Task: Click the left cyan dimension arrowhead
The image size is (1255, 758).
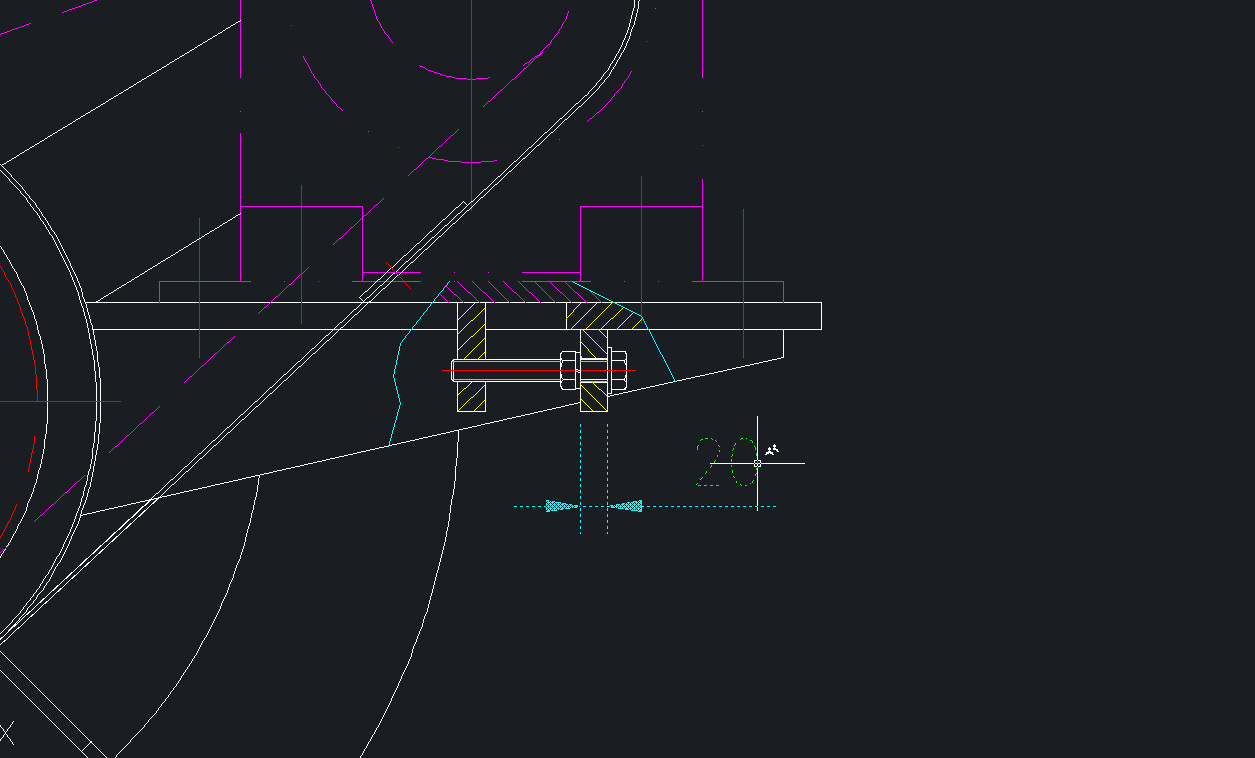Action: (560, 506)
